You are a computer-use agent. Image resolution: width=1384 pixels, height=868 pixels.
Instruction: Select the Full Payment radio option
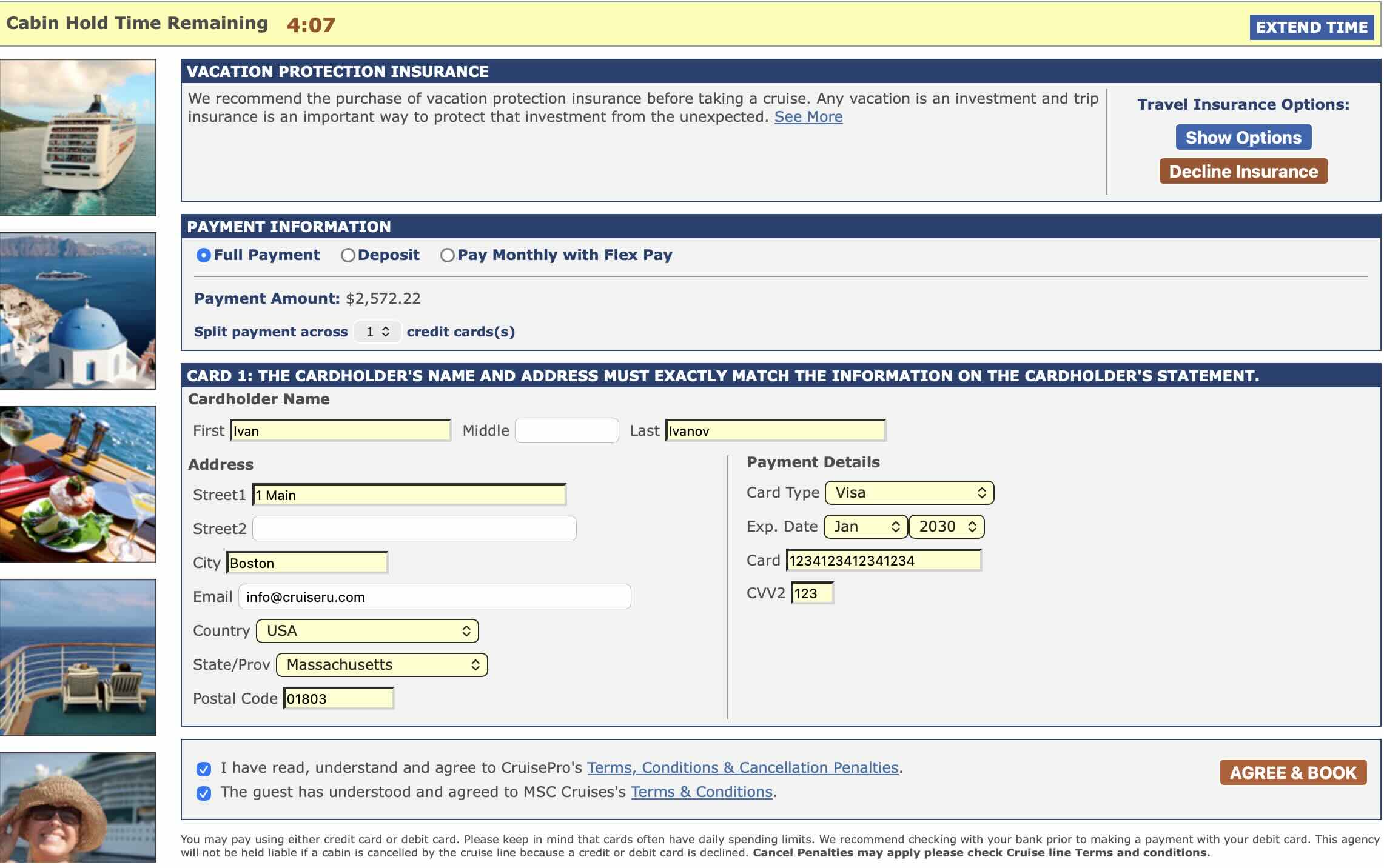point(204,255)
